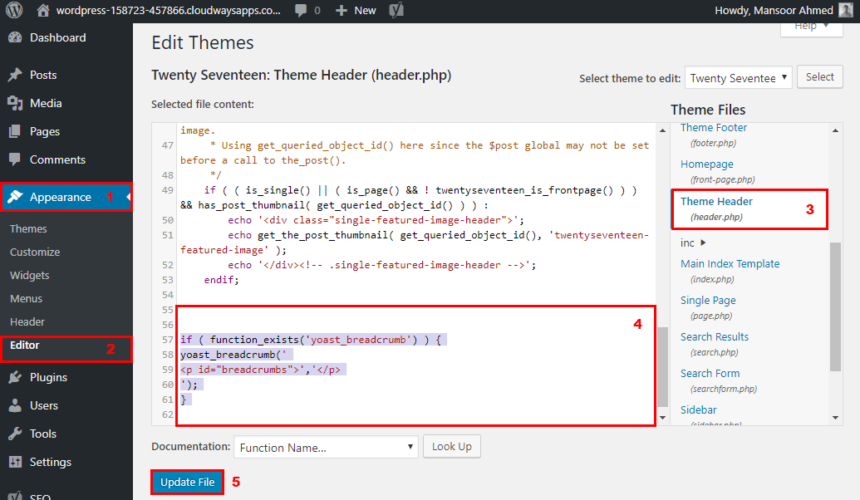Click Theme Files scrollbar thumb
Viewport: 860px width, 500px height.
pos(835,307)
